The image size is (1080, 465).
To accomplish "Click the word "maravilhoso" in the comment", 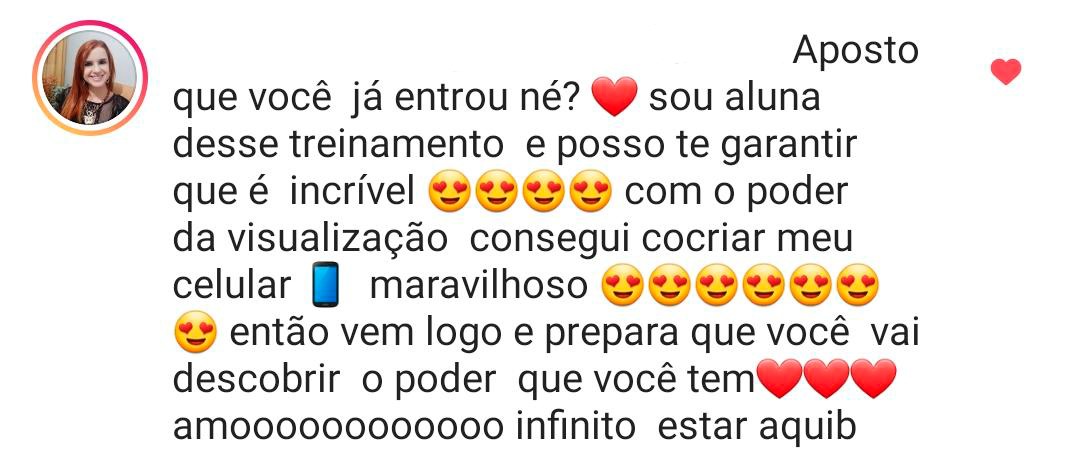I will (479, 285).
